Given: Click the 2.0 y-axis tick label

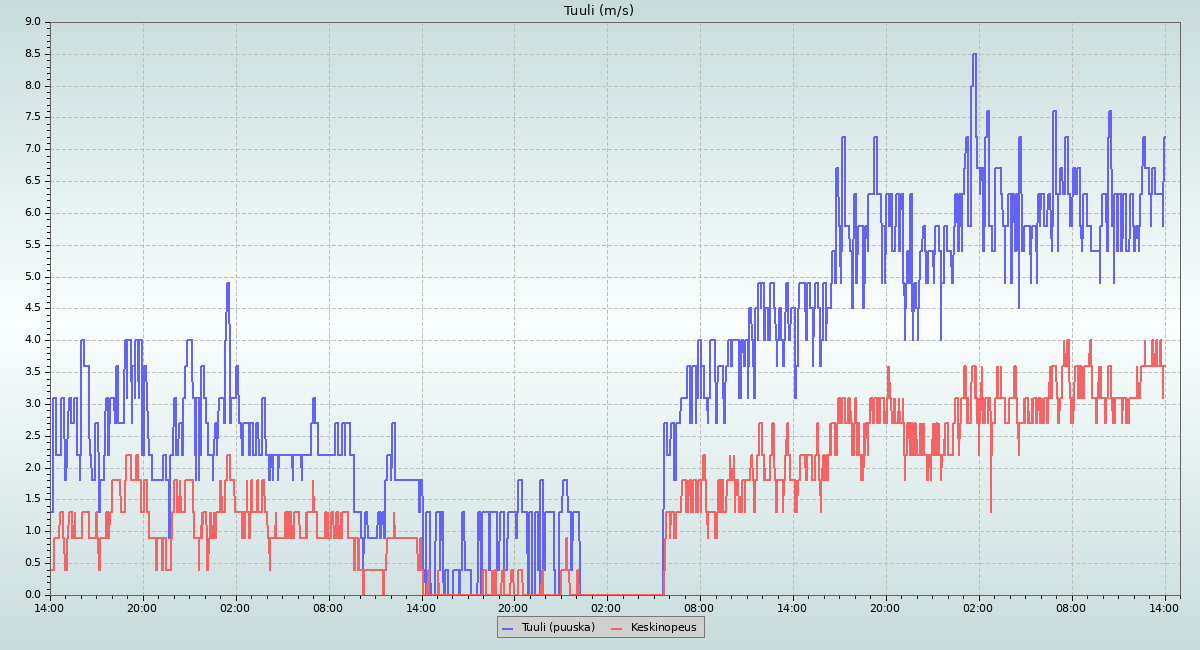Looking at the screenshot, I should click(33, 468).
